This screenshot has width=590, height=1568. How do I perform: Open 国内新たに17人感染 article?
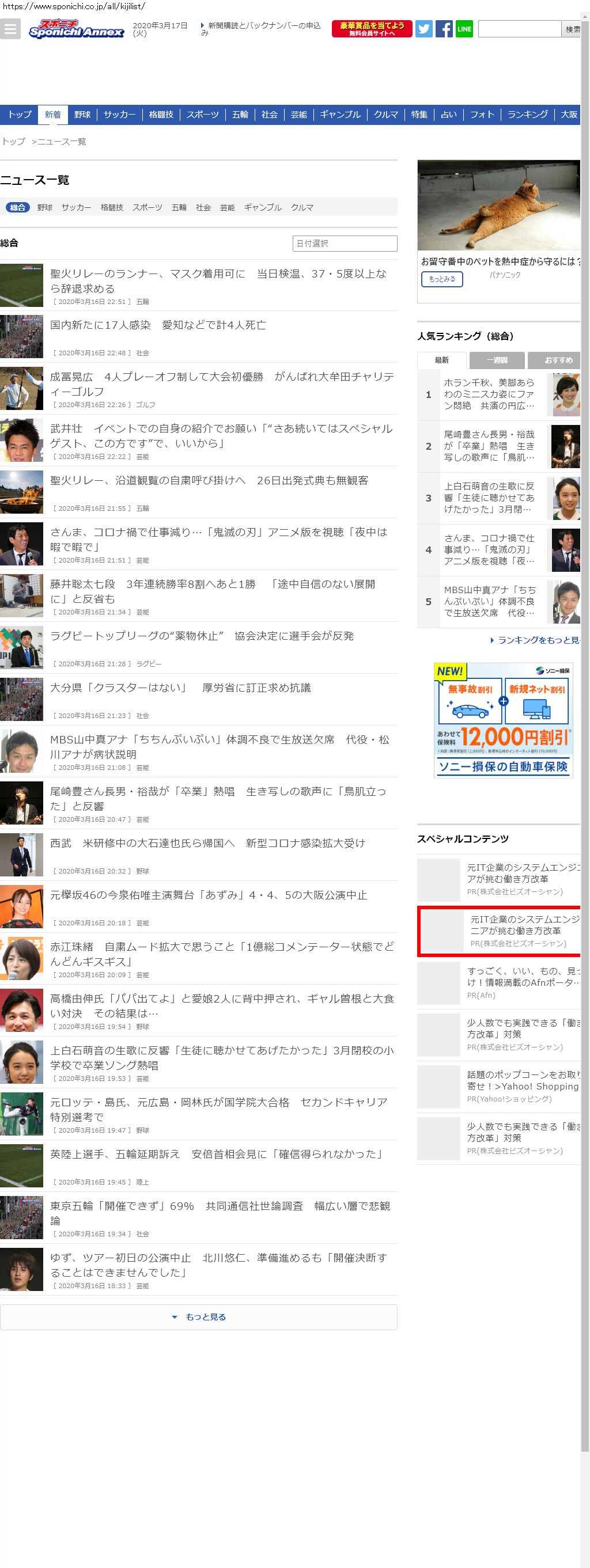click(x=158, y=325)
